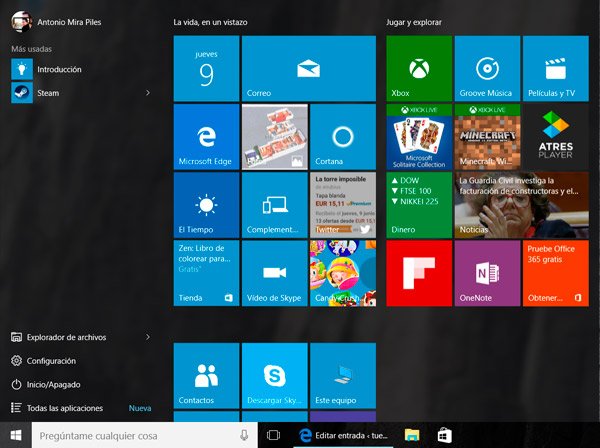Click the La vida, en un vistazo header
This screenshot has height=448, width=600.
click(210, 22)
